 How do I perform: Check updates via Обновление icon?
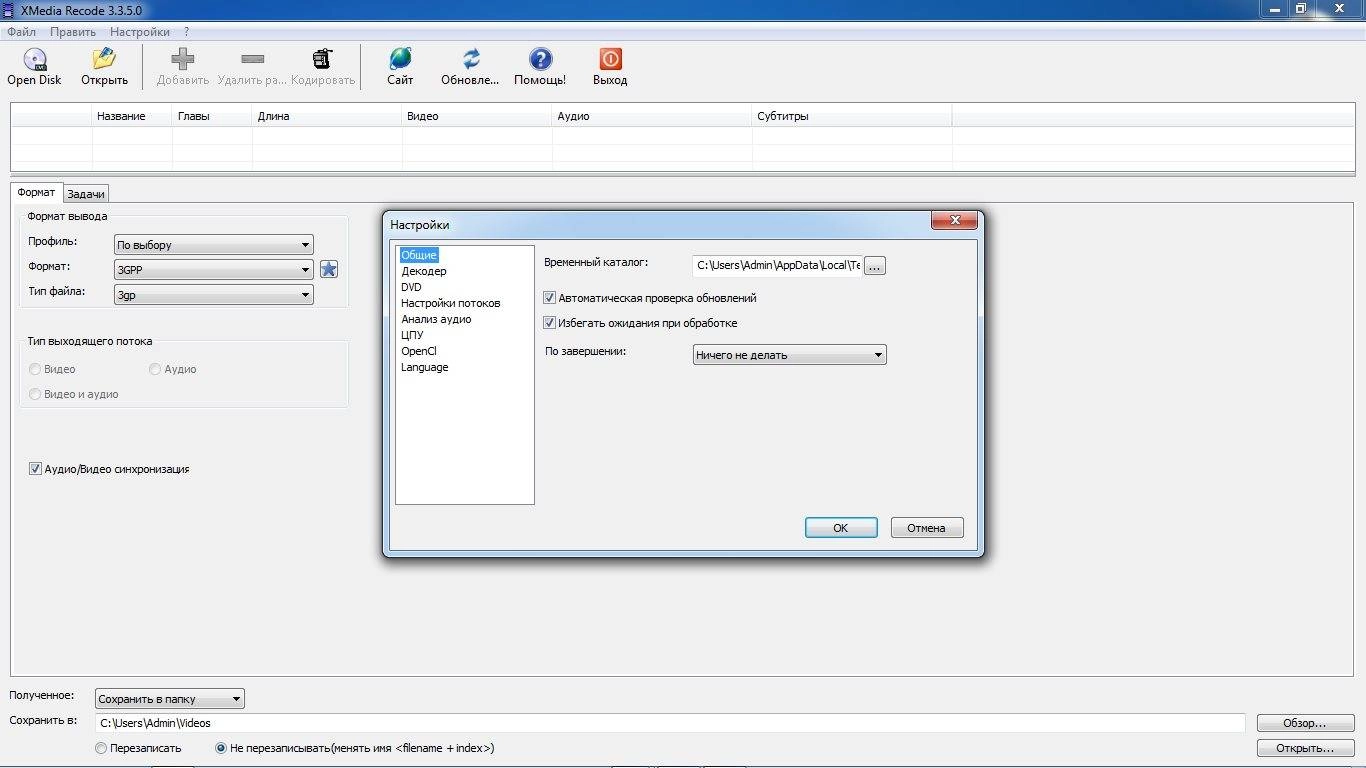pos(470,59)
